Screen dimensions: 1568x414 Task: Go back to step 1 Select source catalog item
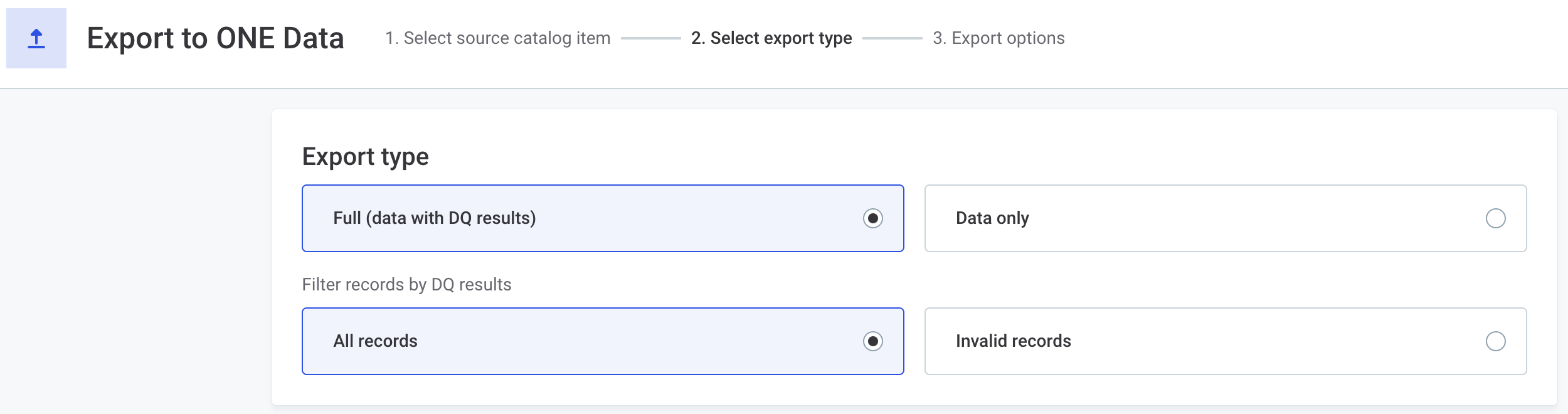tap(497, 38)
